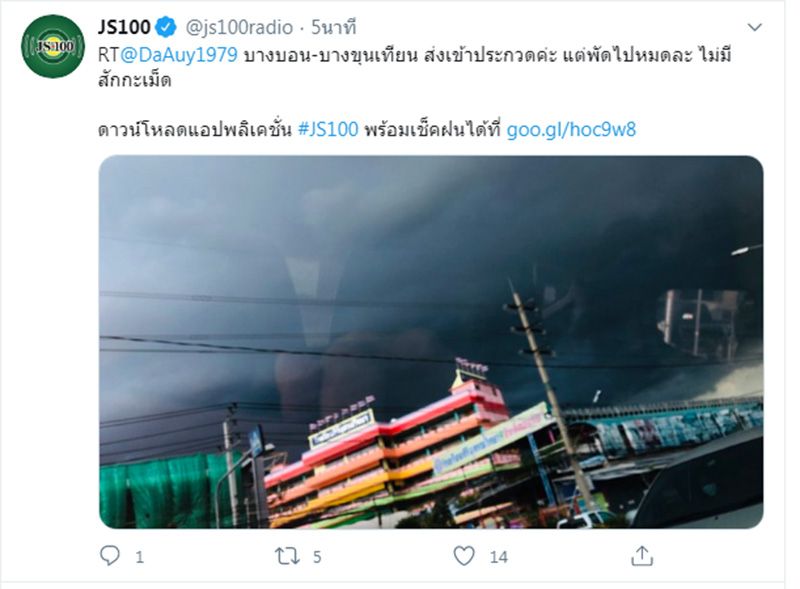Reply to the tweet via speech bubble icon
Screen dimensions: 800x589
110,555
